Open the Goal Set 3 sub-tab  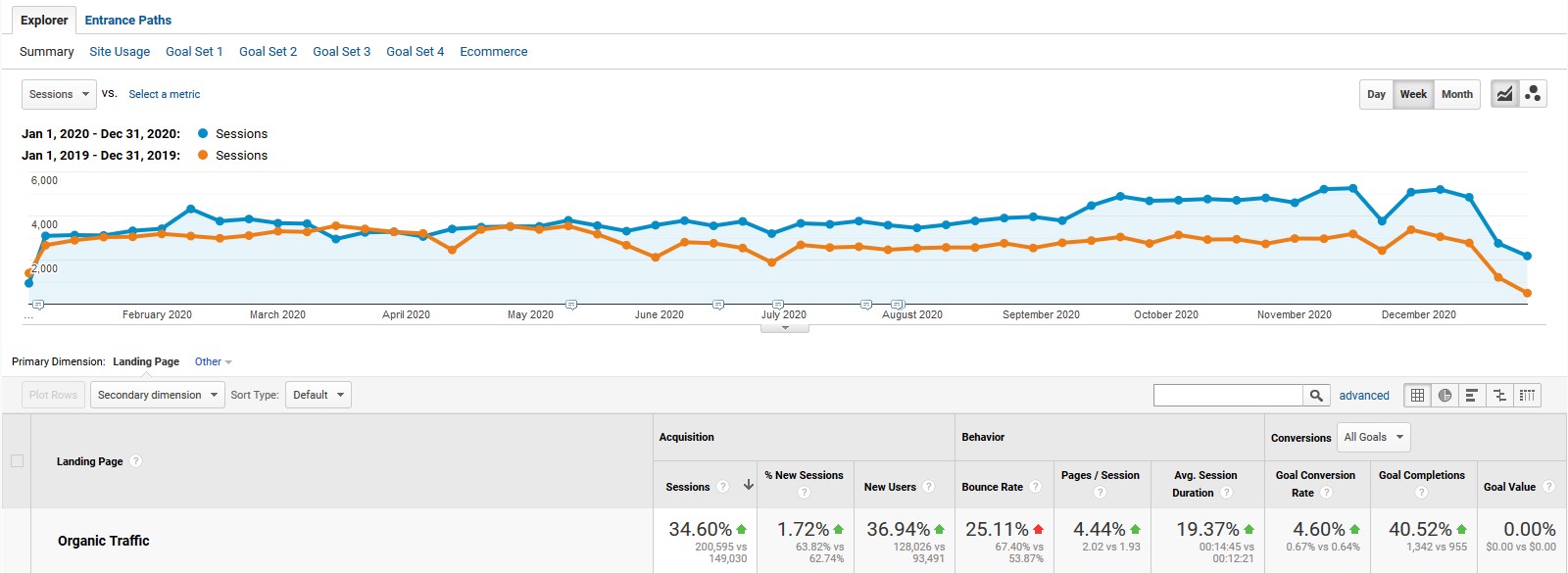pos(341,51)
